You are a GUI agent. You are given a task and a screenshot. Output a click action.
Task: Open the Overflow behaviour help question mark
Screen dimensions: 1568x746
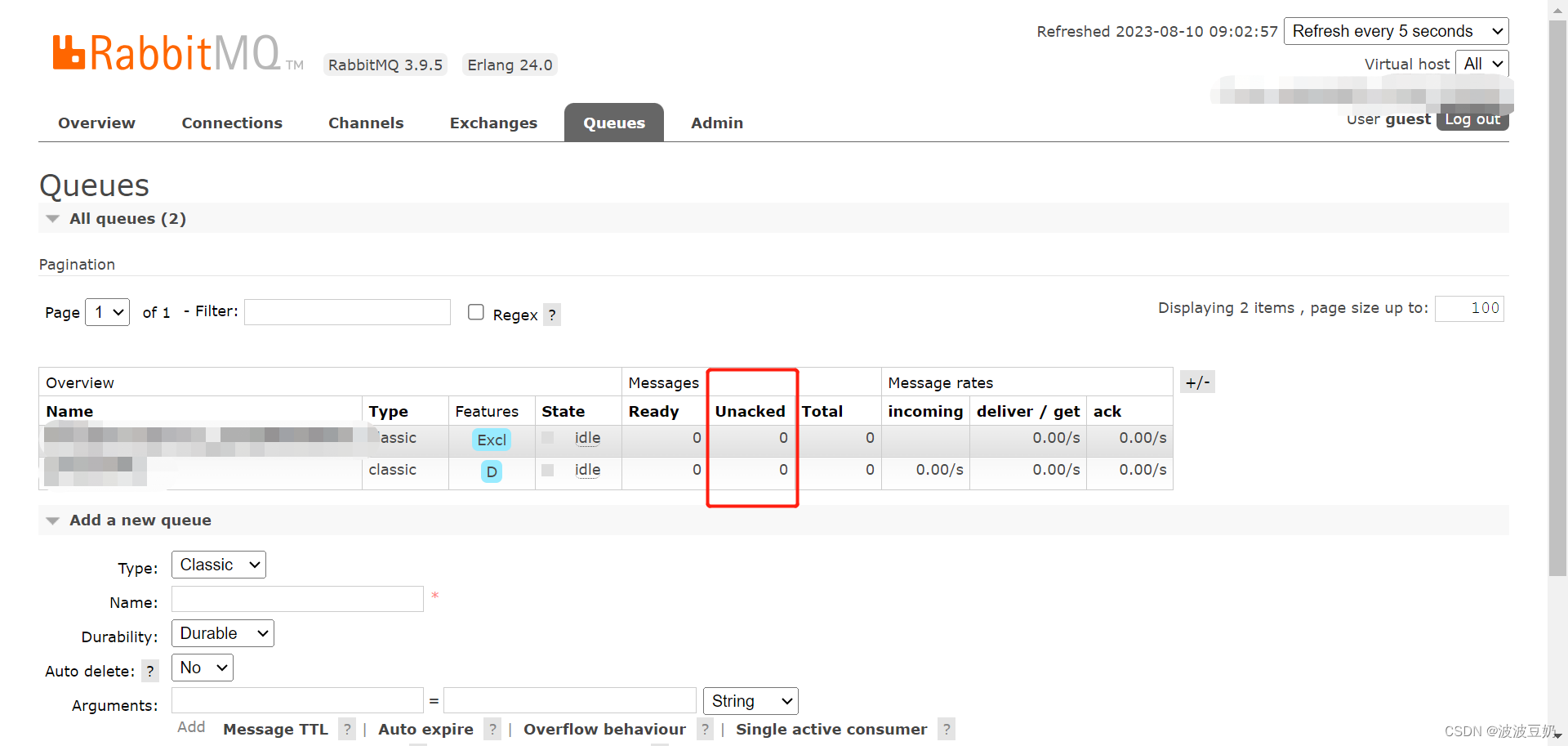(705, 729)
